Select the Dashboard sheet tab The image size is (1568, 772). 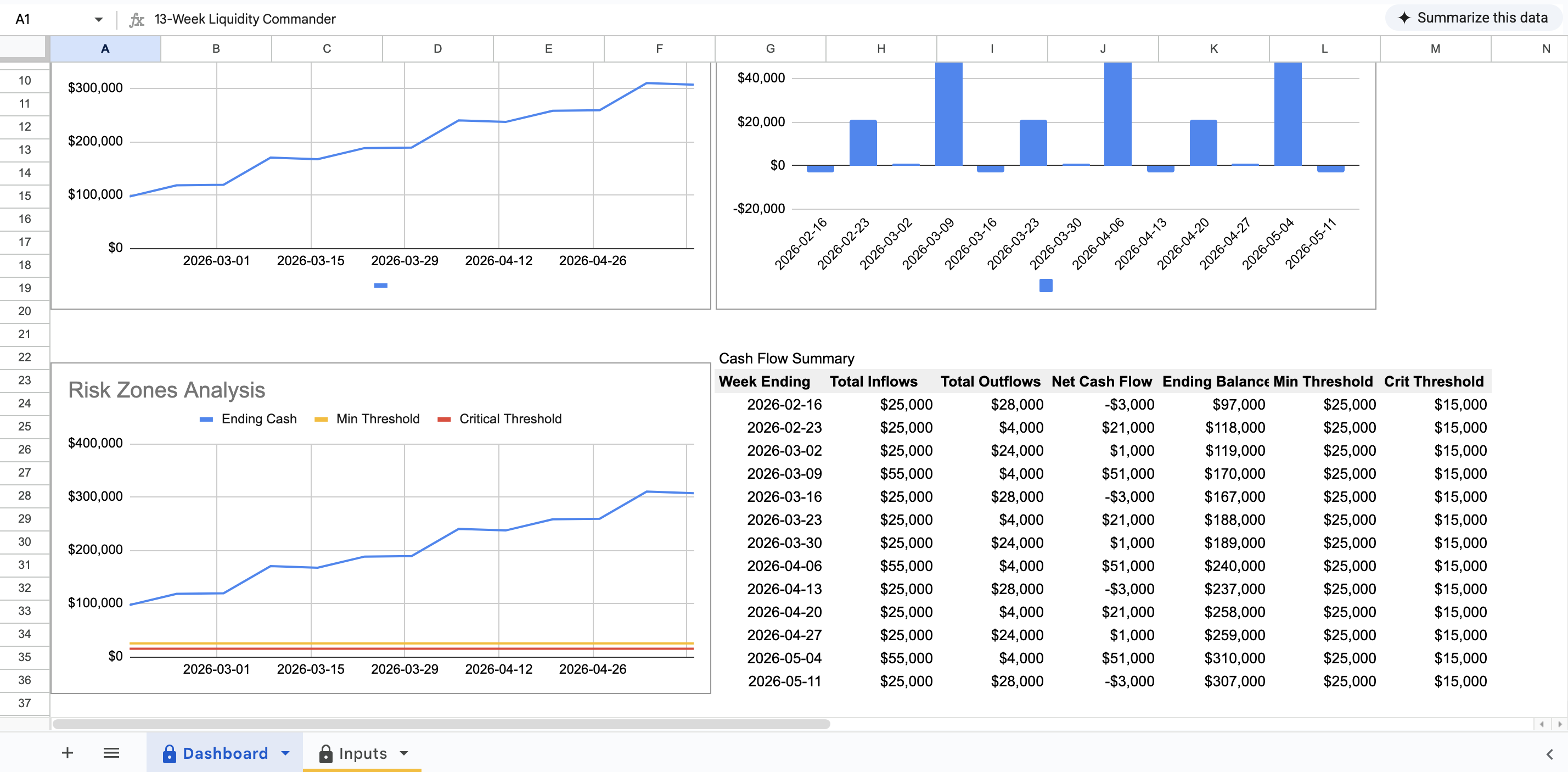click(224, 753)
